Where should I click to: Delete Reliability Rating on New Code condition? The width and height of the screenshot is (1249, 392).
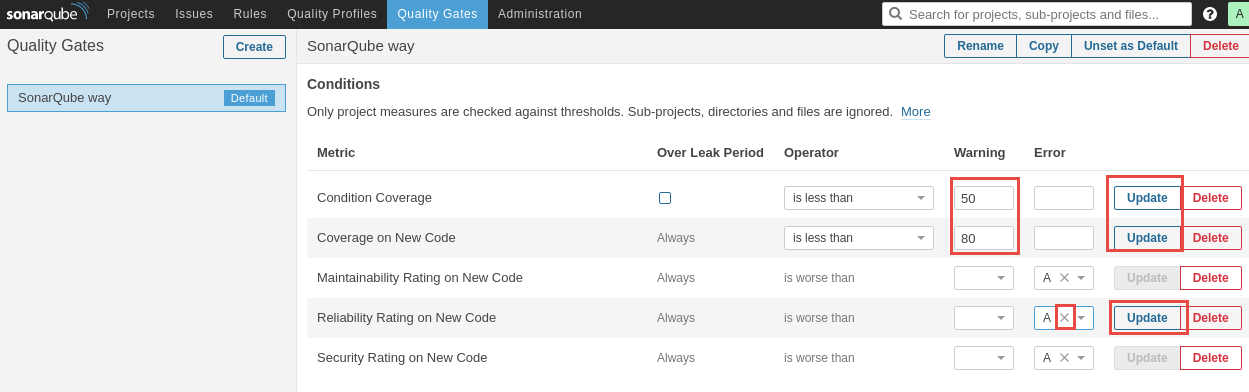tap(1211, 318)
